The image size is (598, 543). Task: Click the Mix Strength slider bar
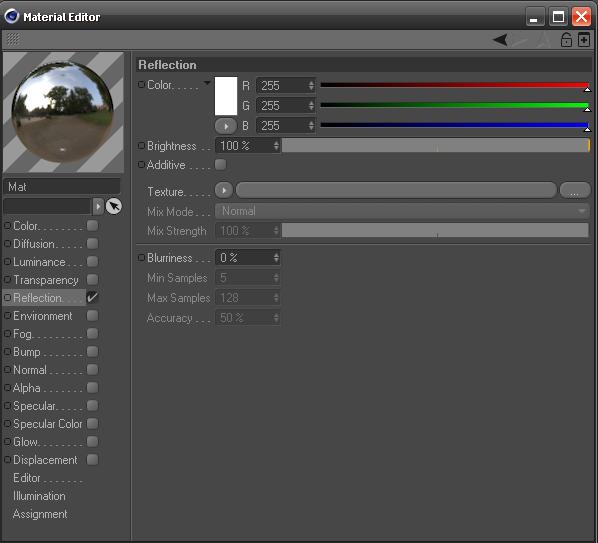pyautogui.click(x=435, y=231)
